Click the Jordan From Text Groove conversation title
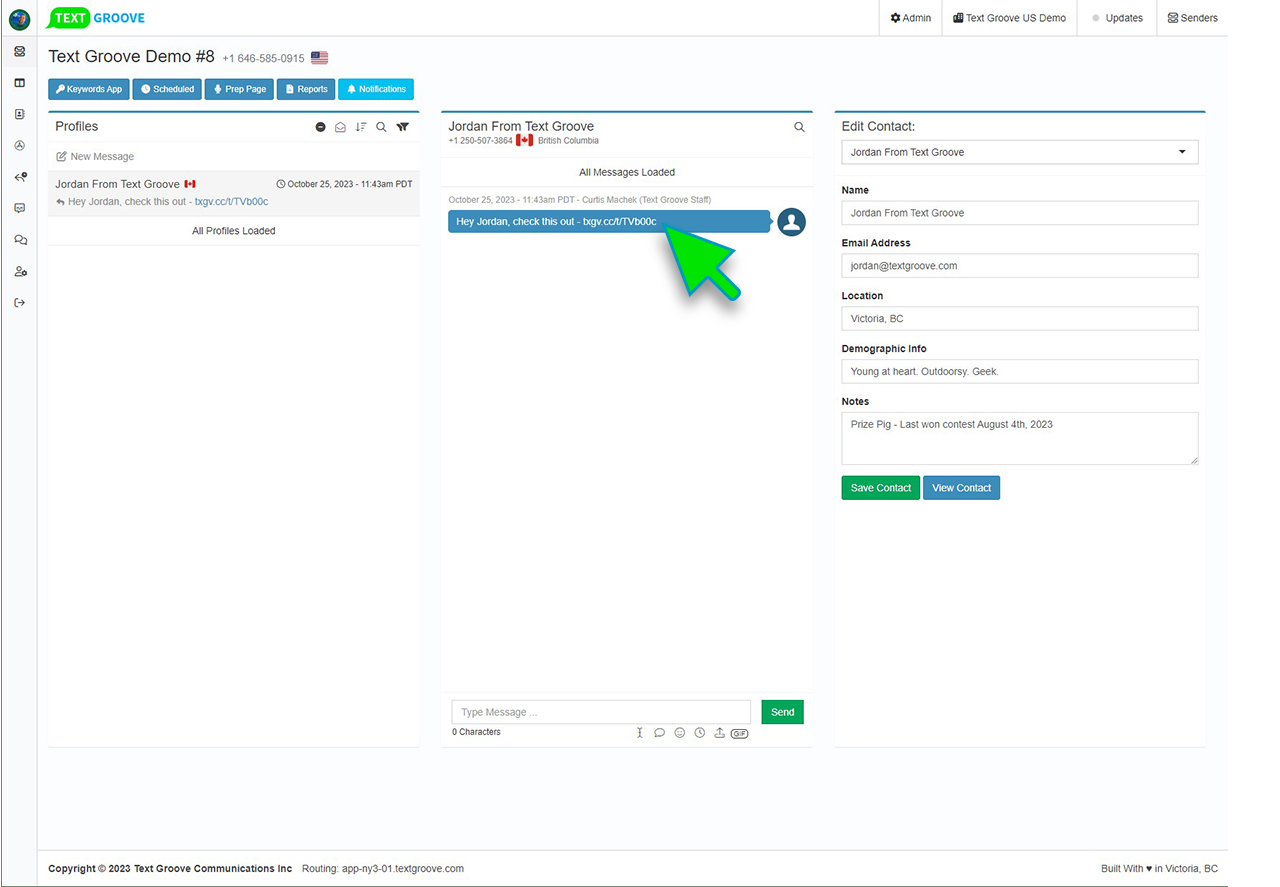 tap(521, 126)
